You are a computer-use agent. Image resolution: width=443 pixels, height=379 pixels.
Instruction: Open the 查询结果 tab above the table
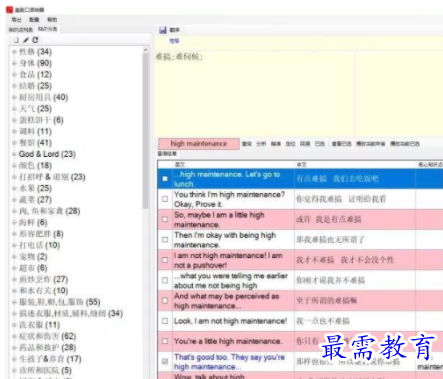coord(167,153)
